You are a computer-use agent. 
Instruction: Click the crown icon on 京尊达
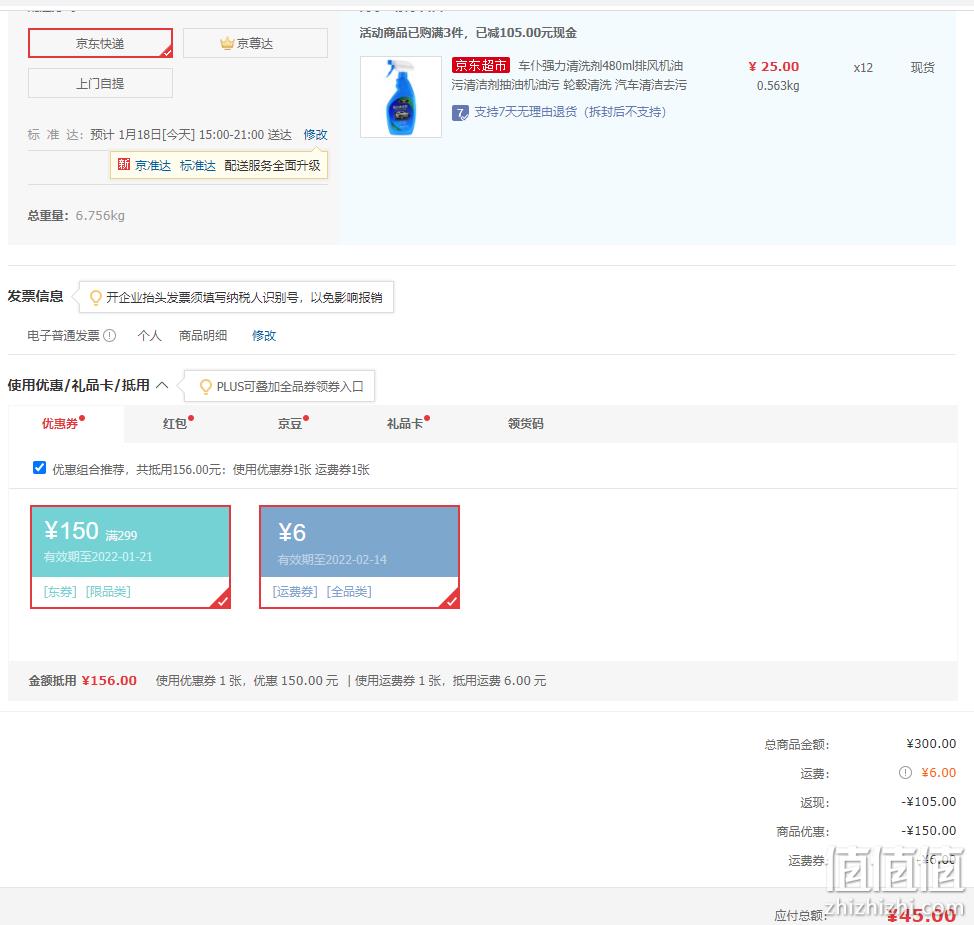coord(227,43)
